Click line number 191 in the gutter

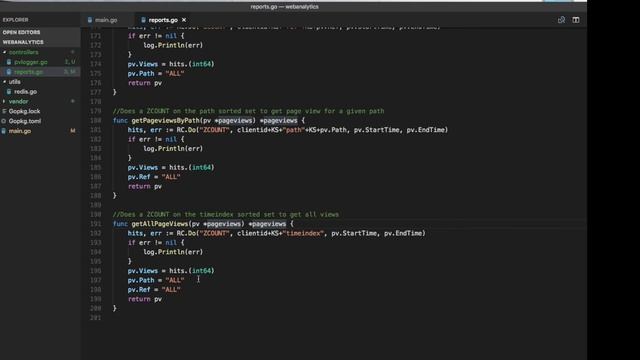coord(96,224)
